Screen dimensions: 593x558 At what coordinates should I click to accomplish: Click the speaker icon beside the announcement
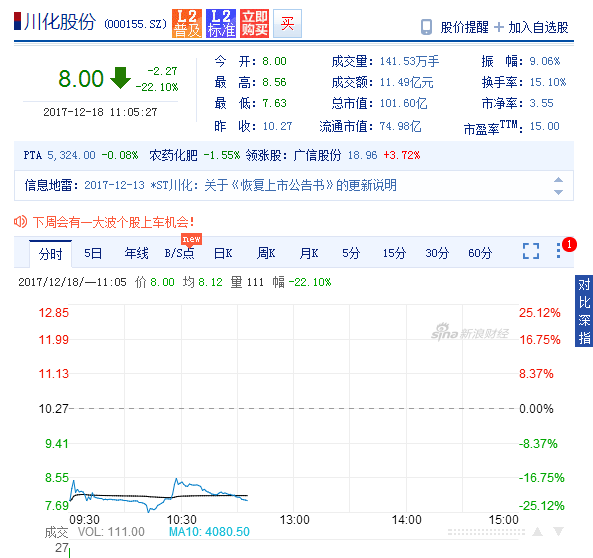coord(20,222)
